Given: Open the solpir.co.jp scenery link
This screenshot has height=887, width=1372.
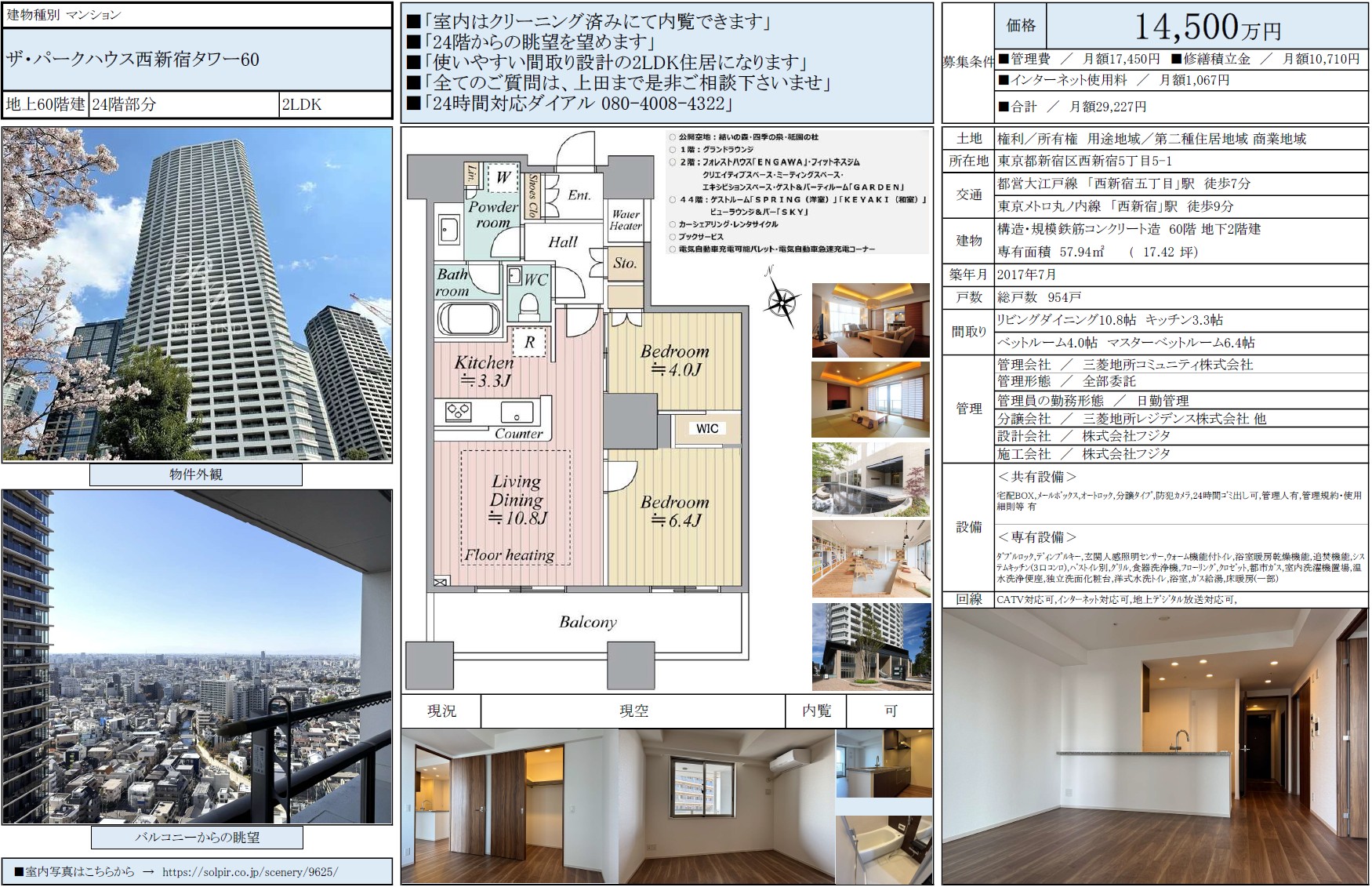Looking at the screenshot, I should click(250, 871).
